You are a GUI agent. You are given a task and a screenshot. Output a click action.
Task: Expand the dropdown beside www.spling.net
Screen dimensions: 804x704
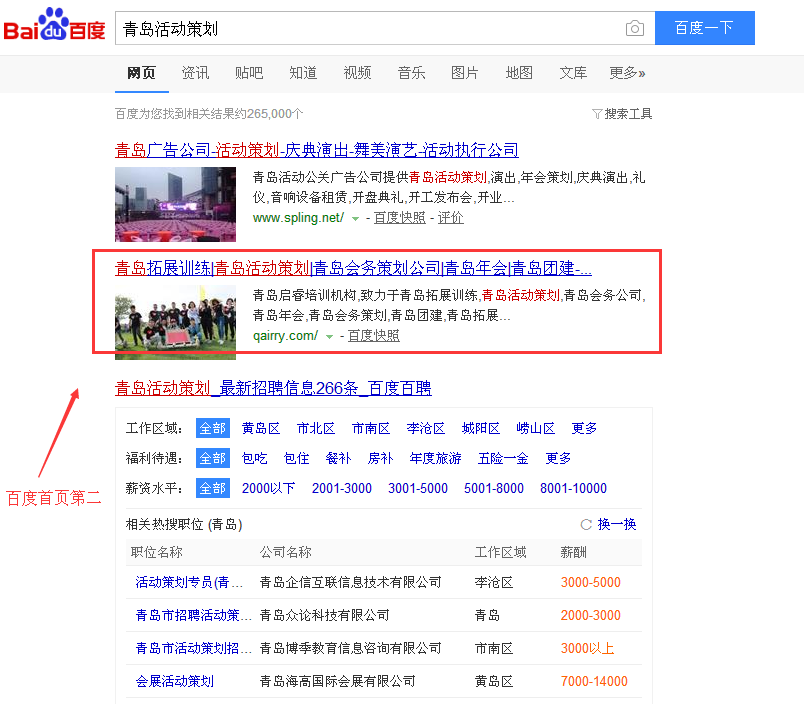point(355,217)
